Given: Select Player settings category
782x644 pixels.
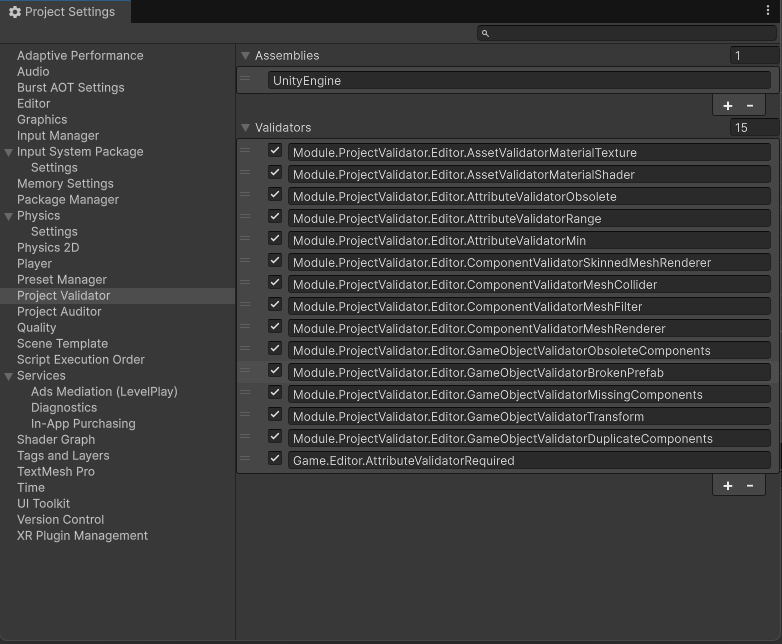Looking at the screenshot, I should tap(34, 264).
